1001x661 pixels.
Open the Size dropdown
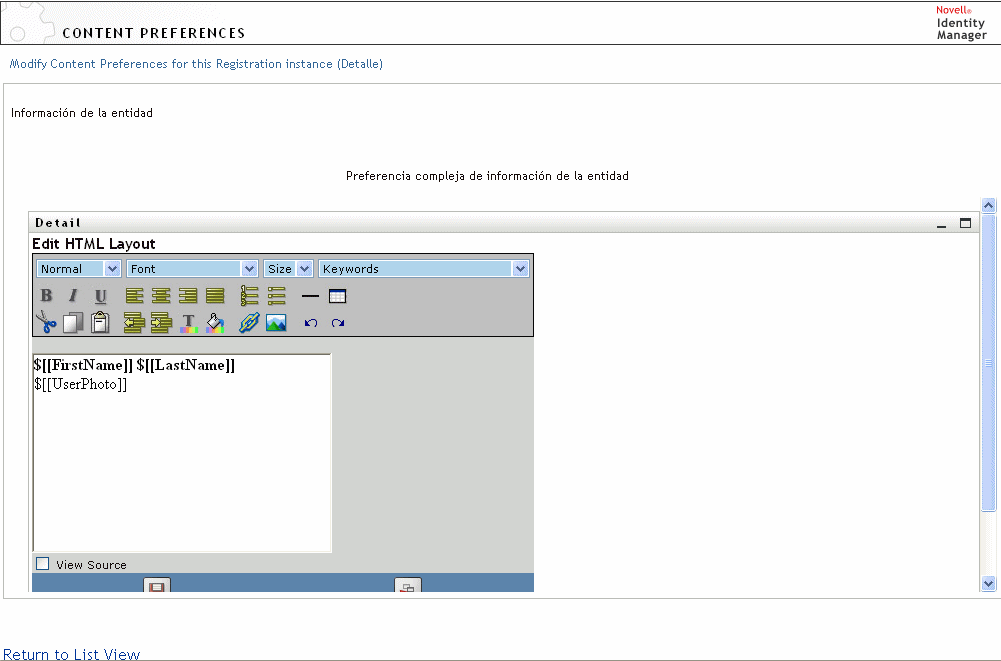pyautogui.click(x=288, y=269)
